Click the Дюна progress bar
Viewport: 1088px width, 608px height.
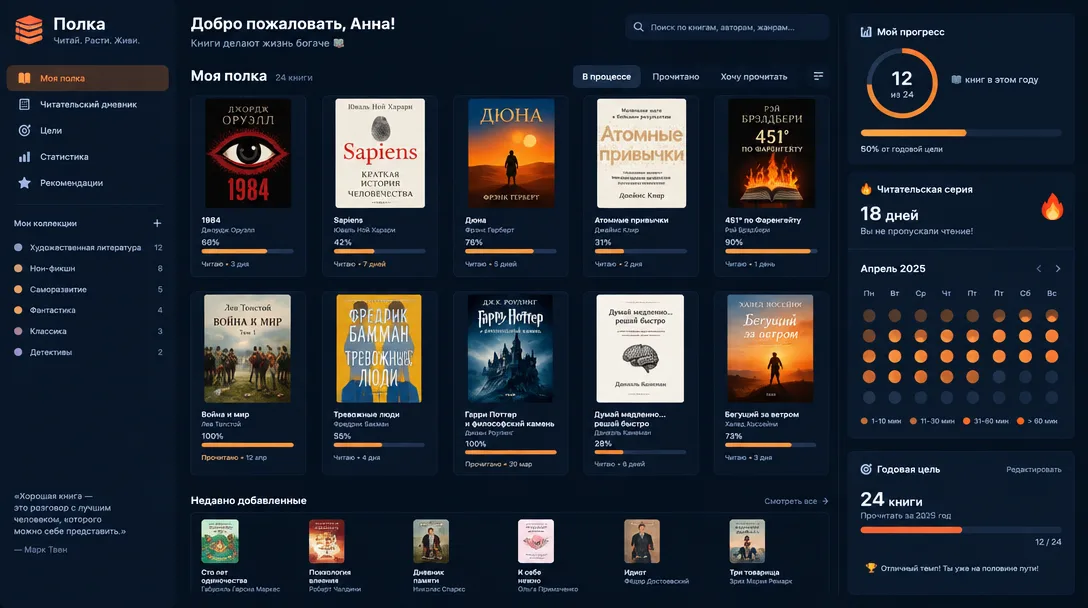pos(510,251)
